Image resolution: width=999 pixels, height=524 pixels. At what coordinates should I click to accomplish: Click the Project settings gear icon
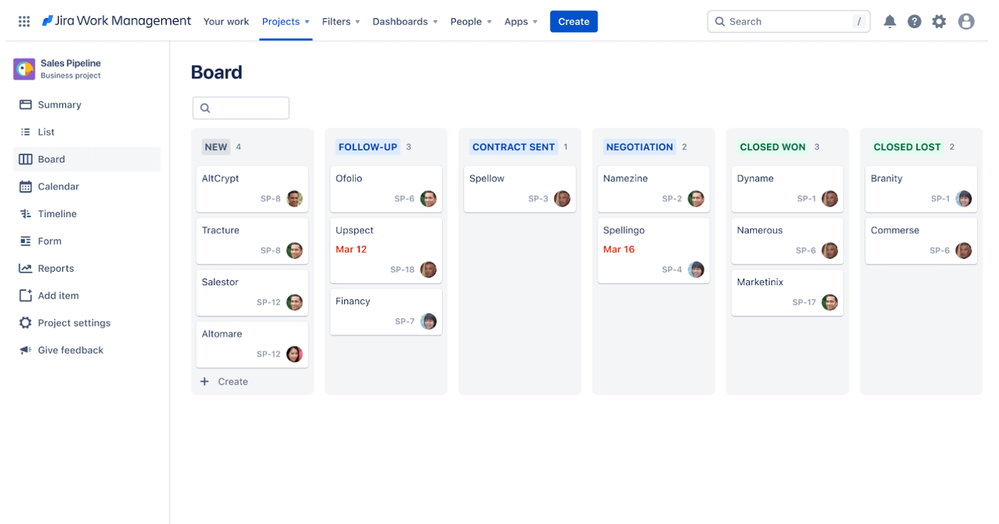click(x=25, y=323)
